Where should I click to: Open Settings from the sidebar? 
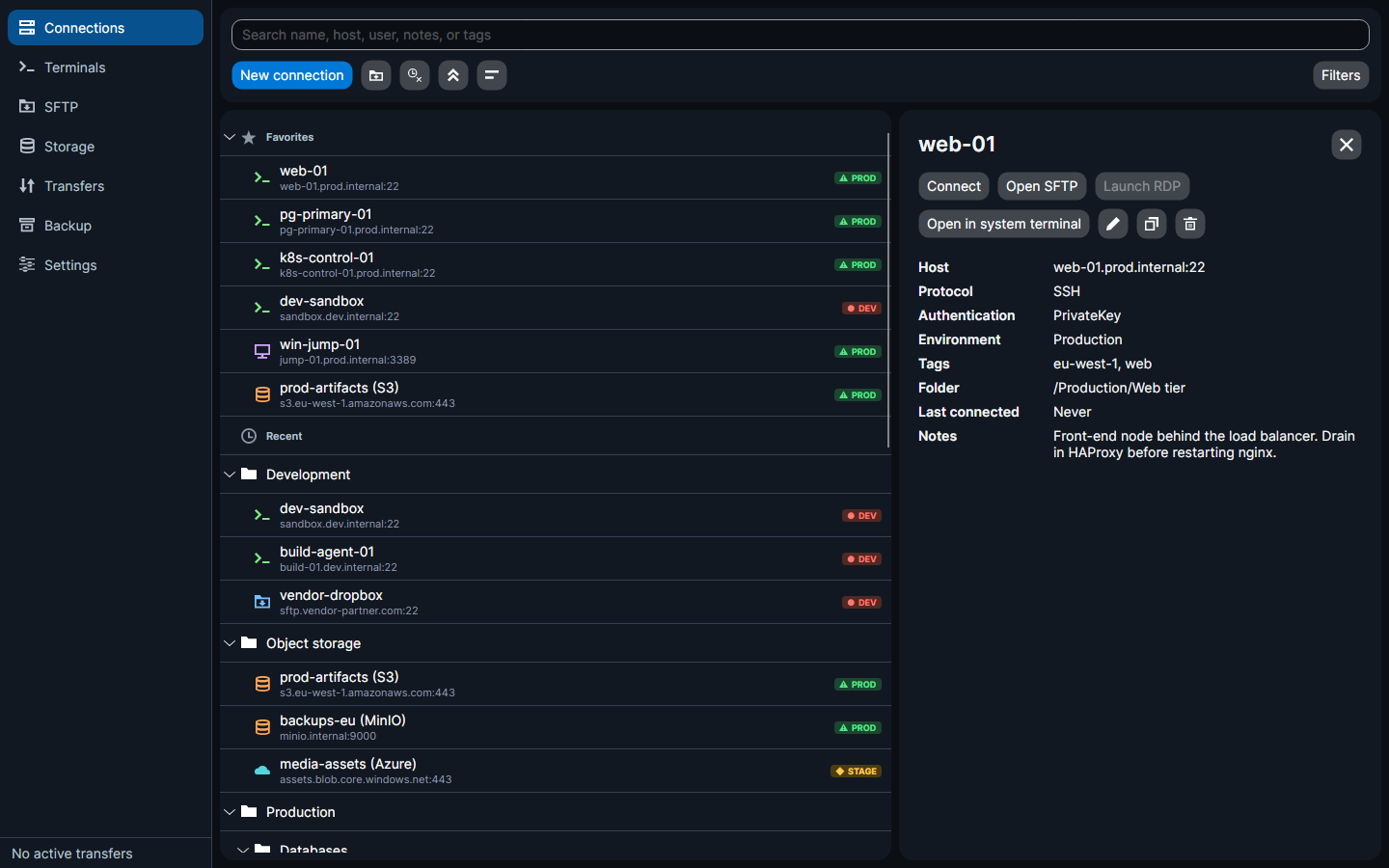click(105, 265)
